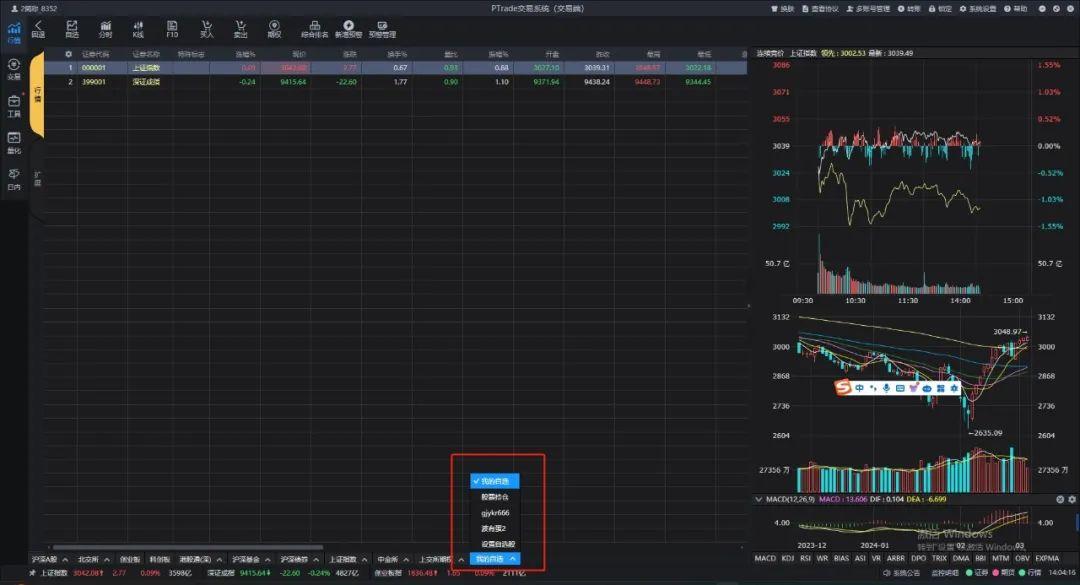Image resolution: width=1080 pixels, height=585 pixels.
Task: Toggle the checked 我的自选 watchlist entry
Action: pyautogui.click(x=493, y=481)
